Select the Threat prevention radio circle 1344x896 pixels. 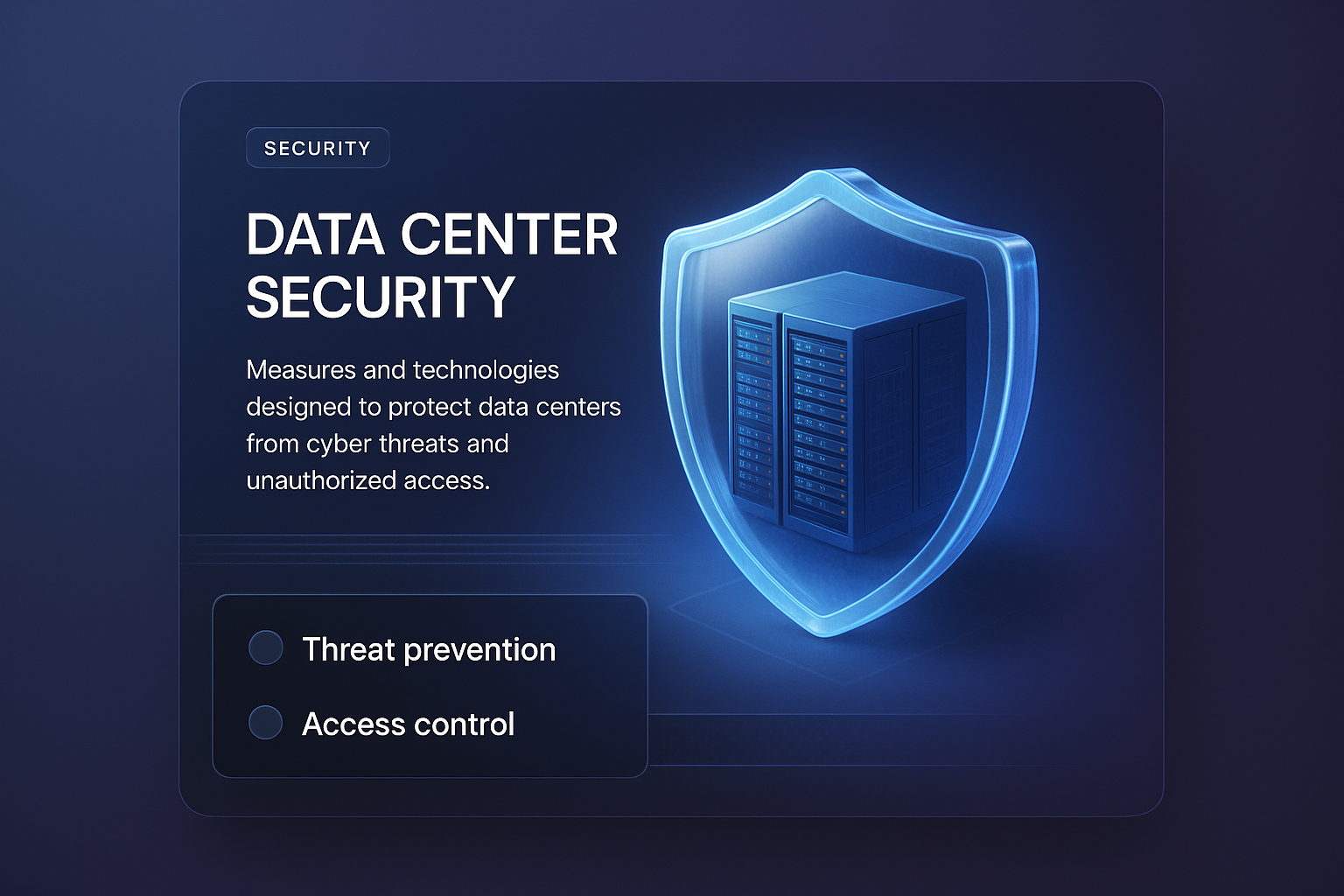265,648
